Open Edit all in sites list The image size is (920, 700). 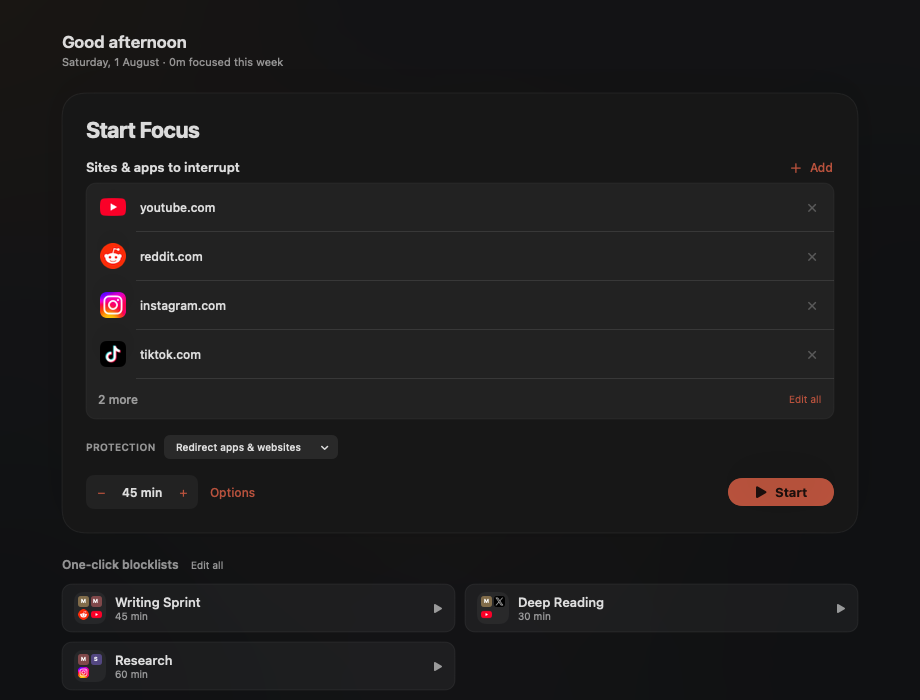click(x=804, y=400)
